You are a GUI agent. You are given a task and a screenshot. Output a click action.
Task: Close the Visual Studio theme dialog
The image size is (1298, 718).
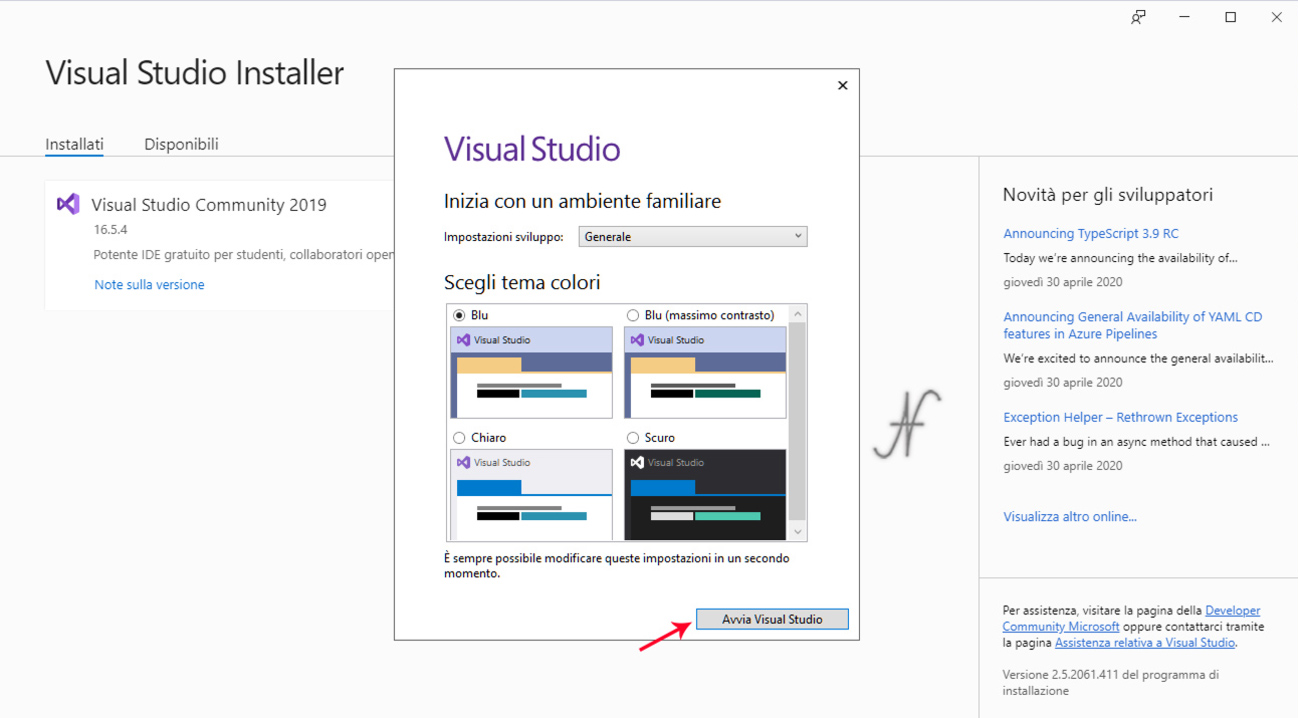[x=842, y=85]
